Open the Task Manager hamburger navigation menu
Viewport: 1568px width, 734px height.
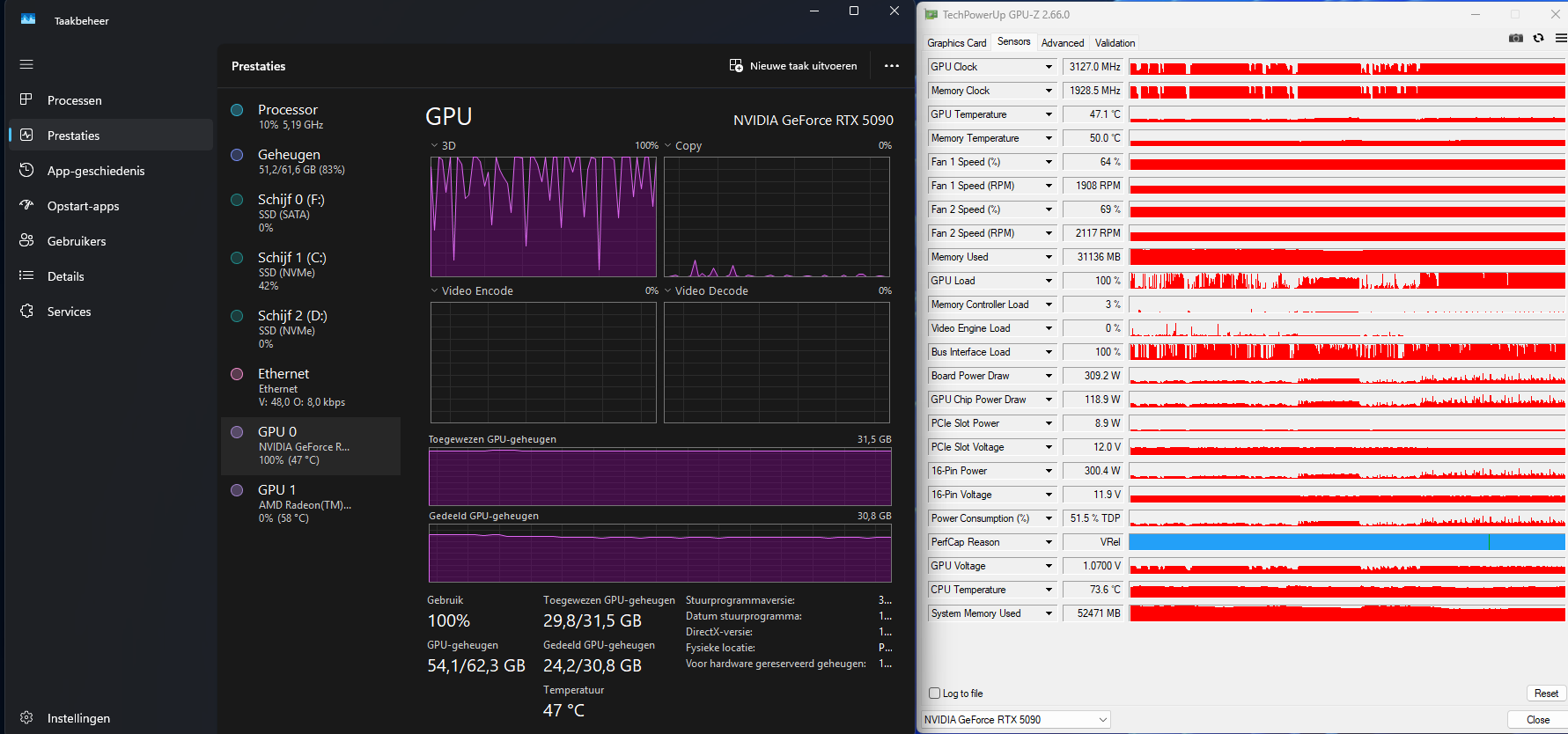tap(26, 64)
